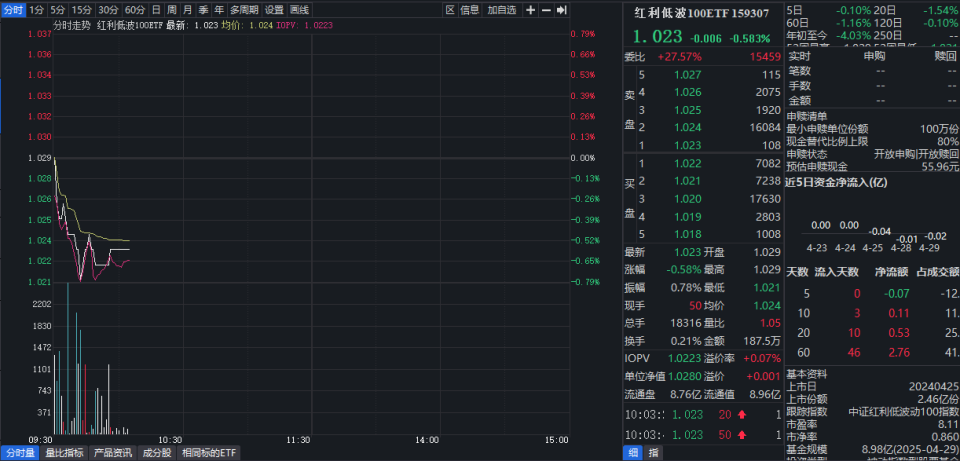Image resolution: width=960 pixels, height=461 pixels.
Task: Click the stock title 红利低波100ETF 159307
Action: (702, 14)
